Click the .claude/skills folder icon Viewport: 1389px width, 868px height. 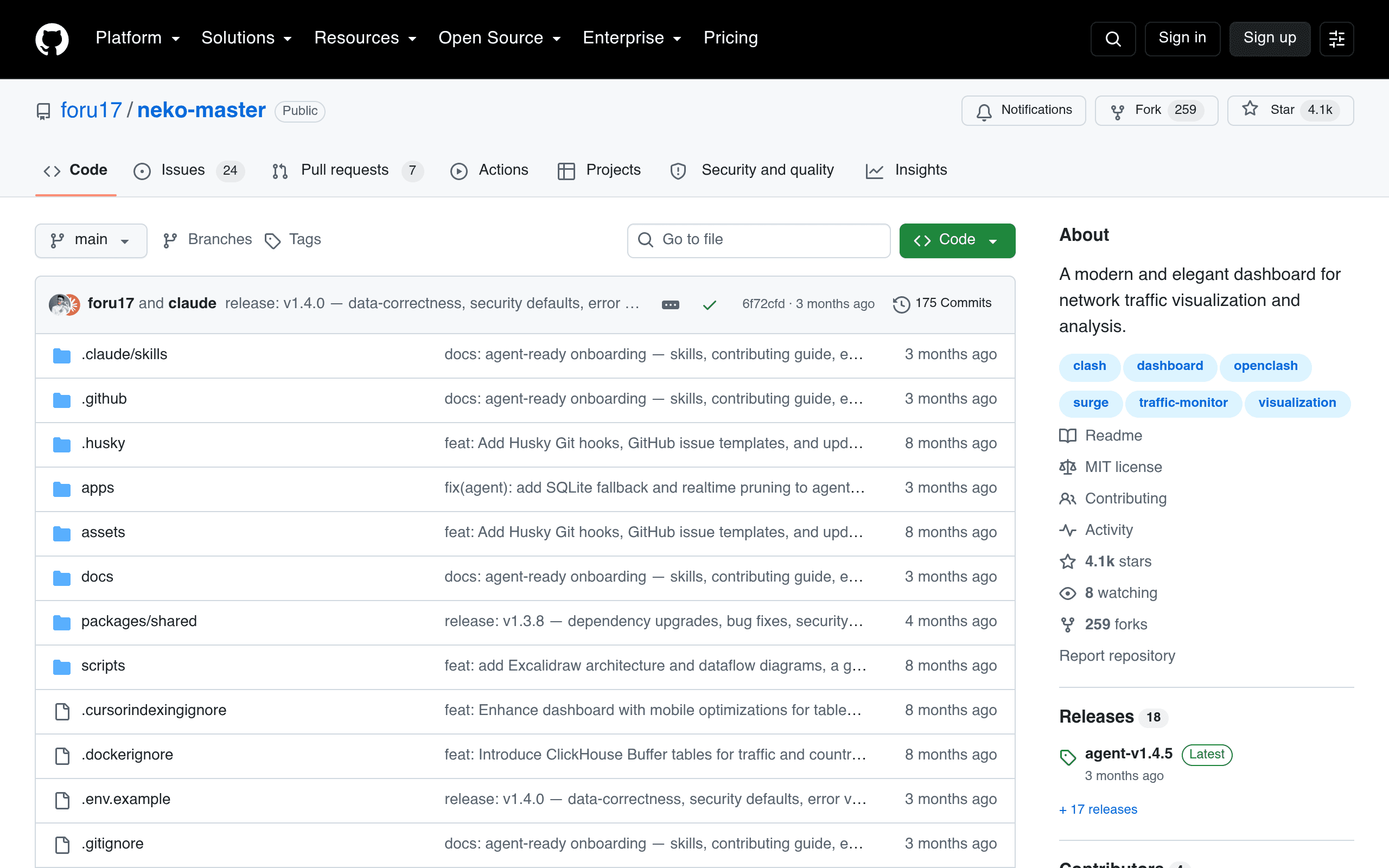(x=62, y=355)
